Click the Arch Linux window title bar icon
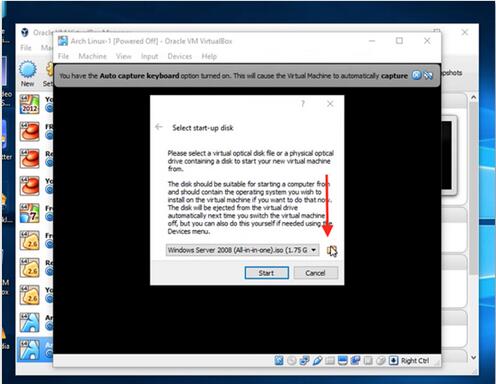This screenshot has width=496, height=384. (x=63, y=41)
